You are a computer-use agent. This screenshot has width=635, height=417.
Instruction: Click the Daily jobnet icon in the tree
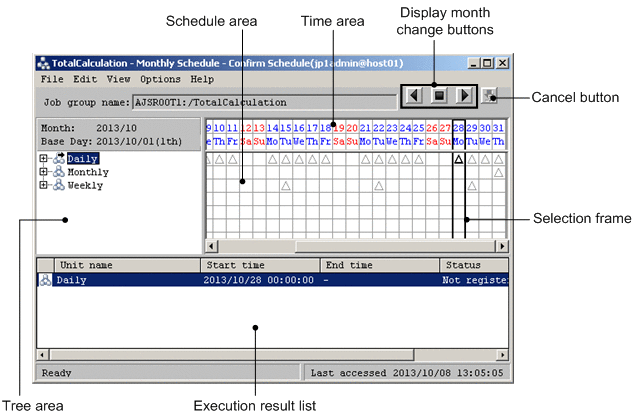(59, 159)
